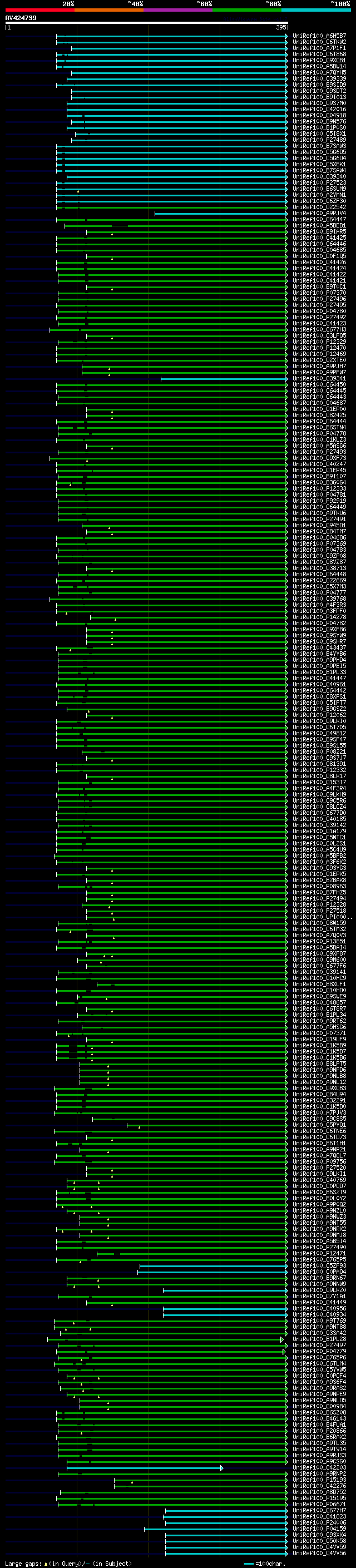Viewport: 356px width, 1568px height.
Task: Click the red ~20% identity legend segment
Action: coord(39,11)
